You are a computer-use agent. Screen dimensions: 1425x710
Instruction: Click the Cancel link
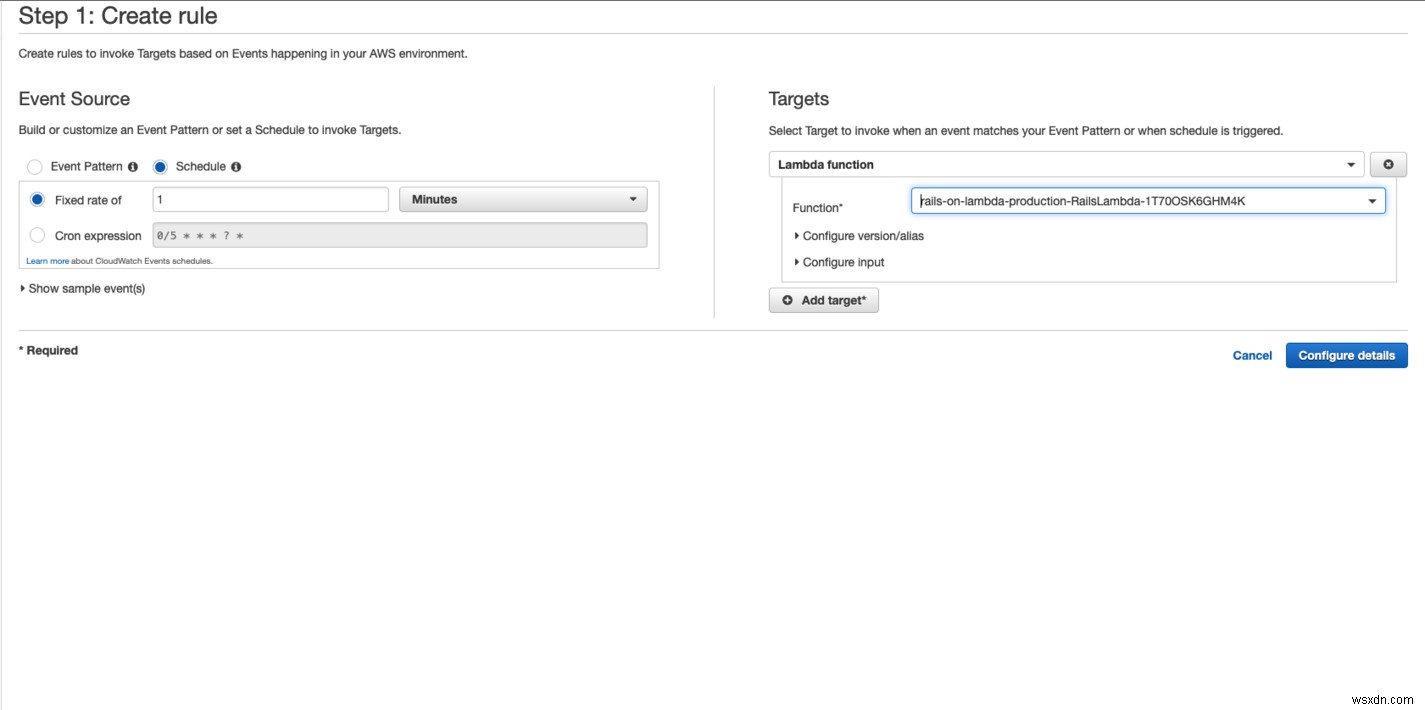point(1252,355)
